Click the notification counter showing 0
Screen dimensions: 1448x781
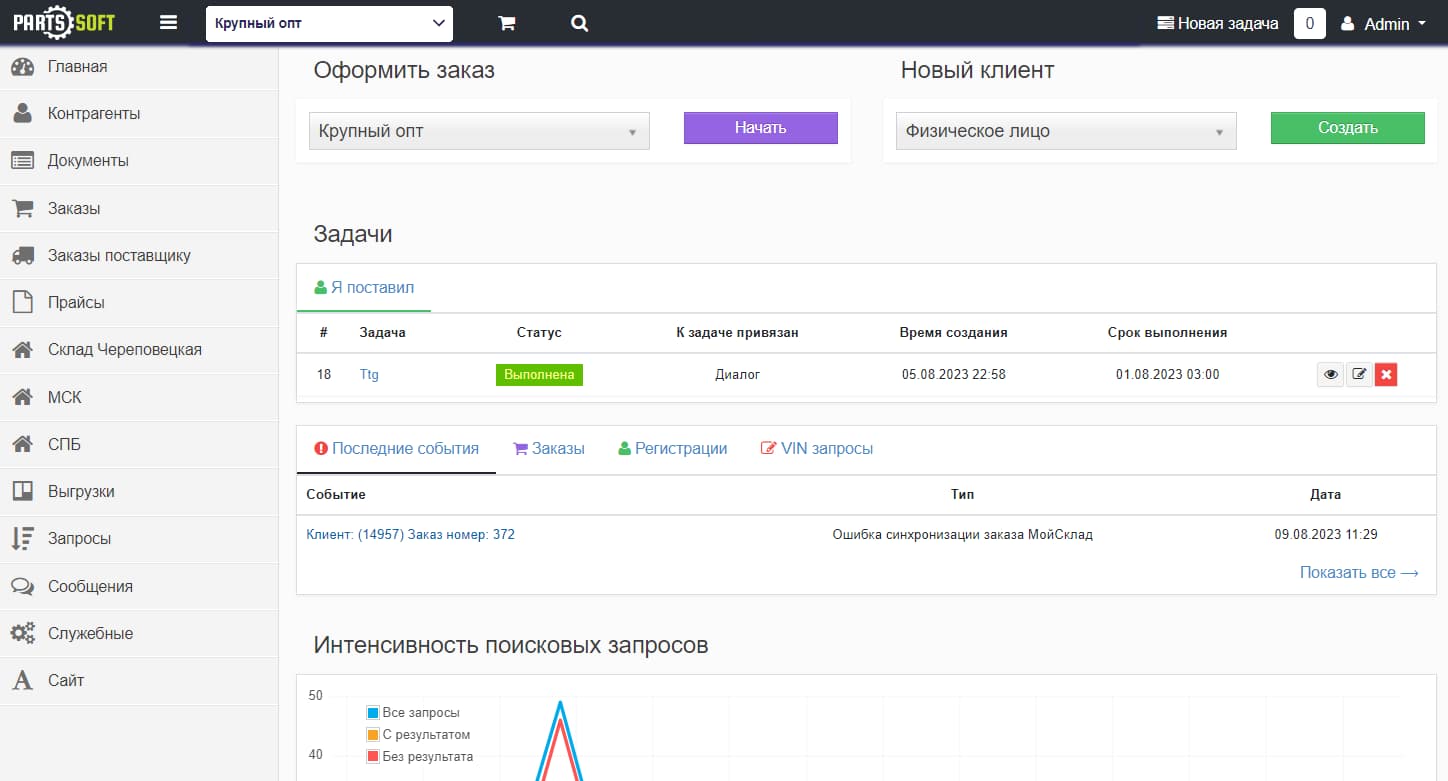point(1309,24)
